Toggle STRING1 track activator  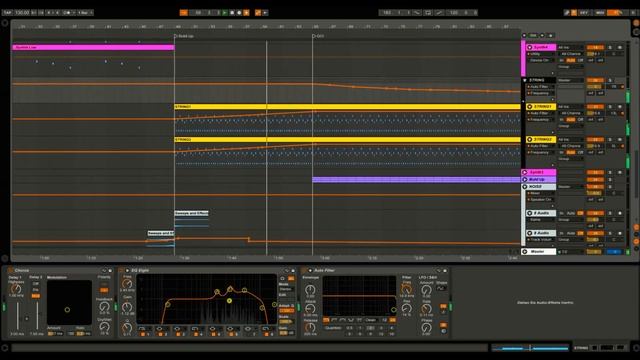coord(595,107)
